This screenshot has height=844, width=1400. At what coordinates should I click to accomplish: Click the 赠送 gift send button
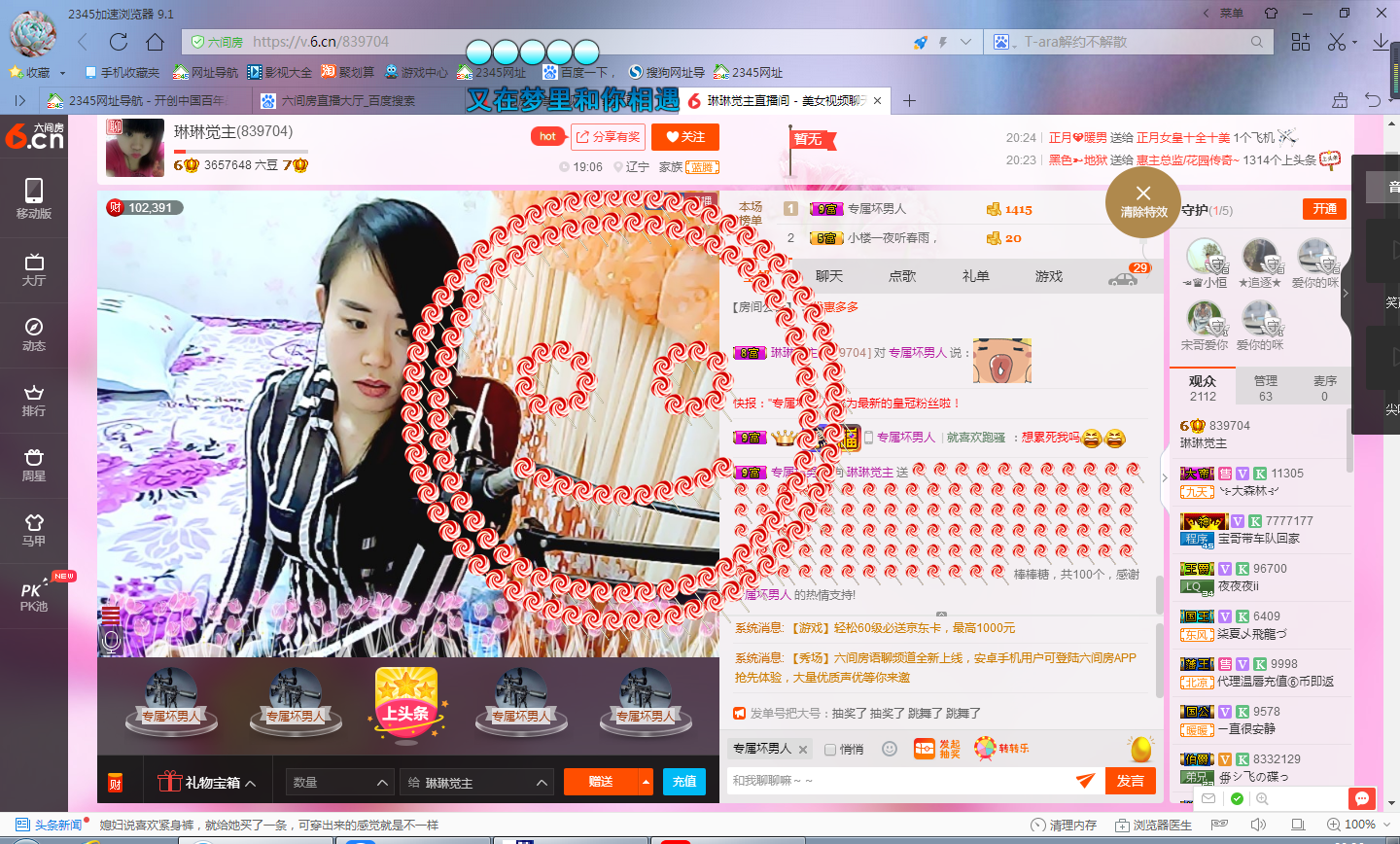(600, 782)
